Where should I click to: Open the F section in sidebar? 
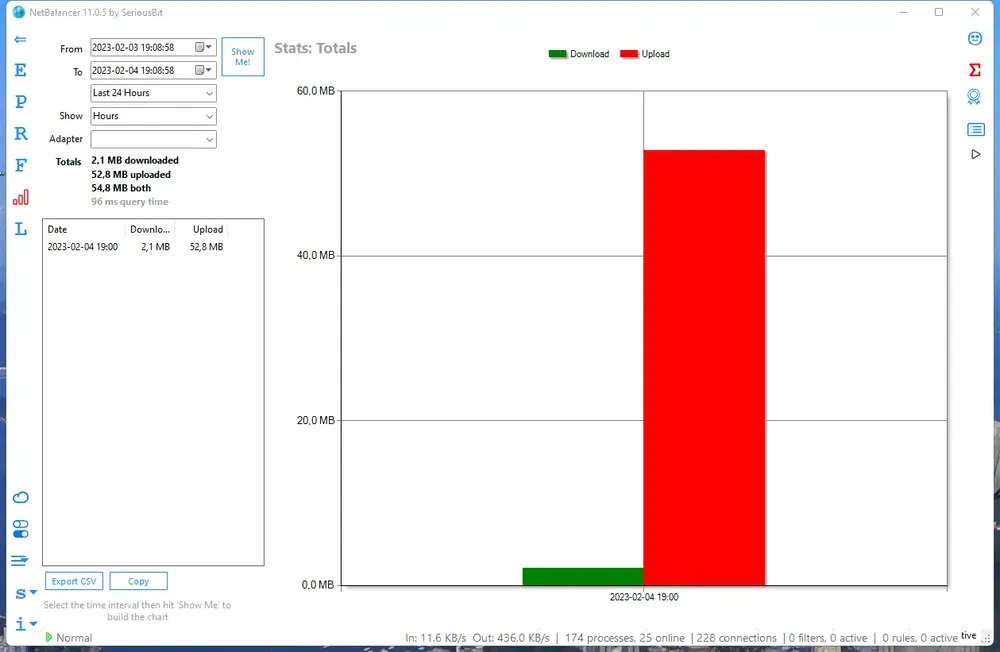point(20,165)
